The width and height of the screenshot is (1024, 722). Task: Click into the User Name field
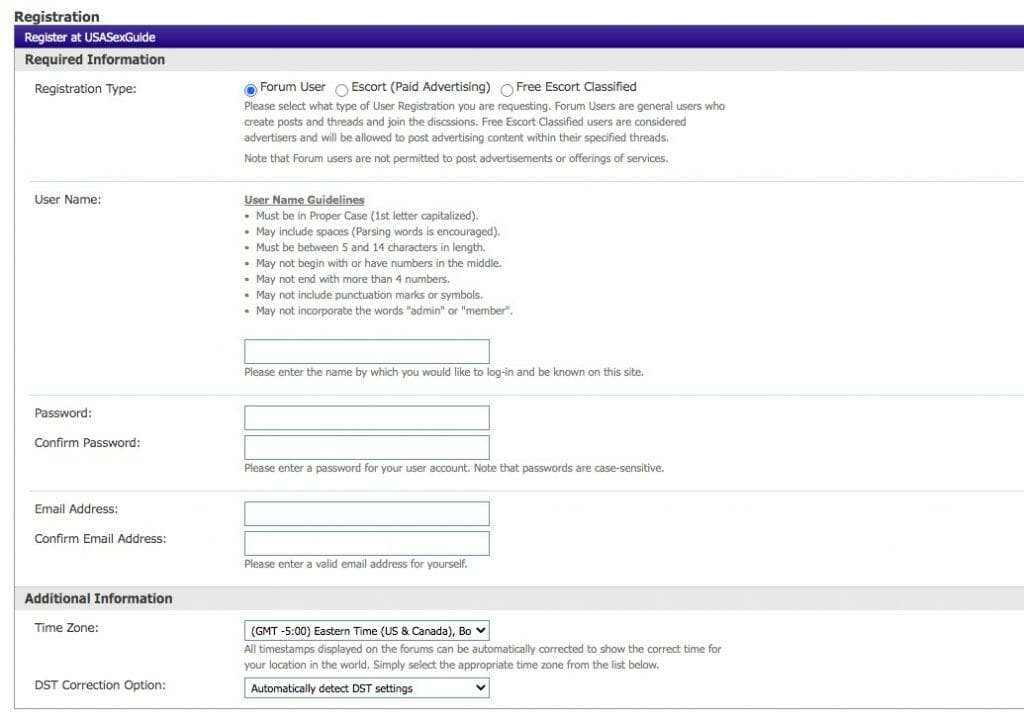[x=366, y=351]
